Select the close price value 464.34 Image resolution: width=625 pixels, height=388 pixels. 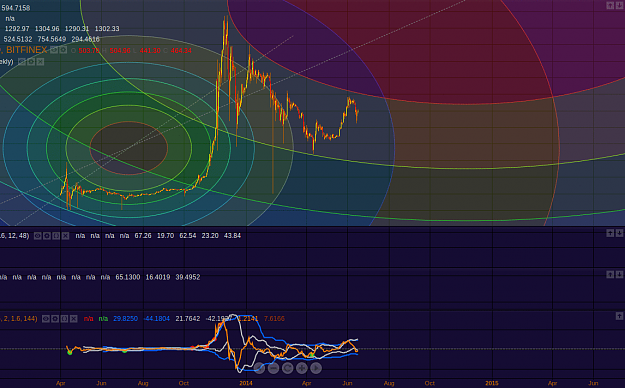coord(181,51)
